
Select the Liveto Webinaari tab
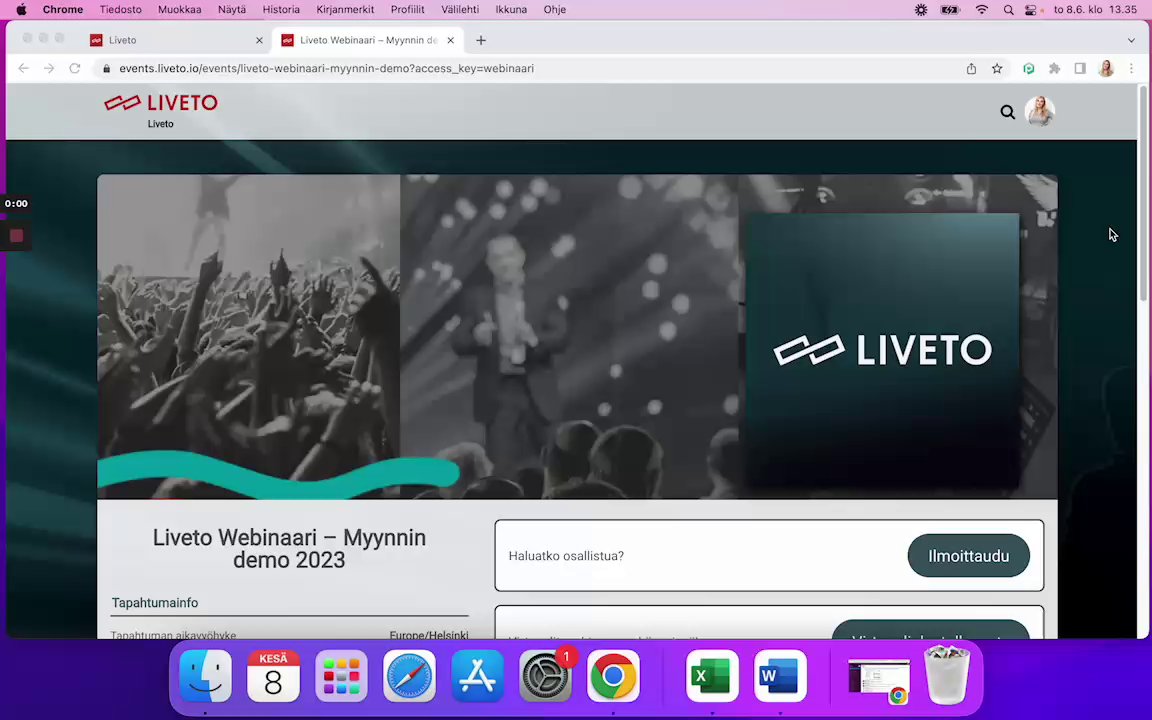[367, 40]
